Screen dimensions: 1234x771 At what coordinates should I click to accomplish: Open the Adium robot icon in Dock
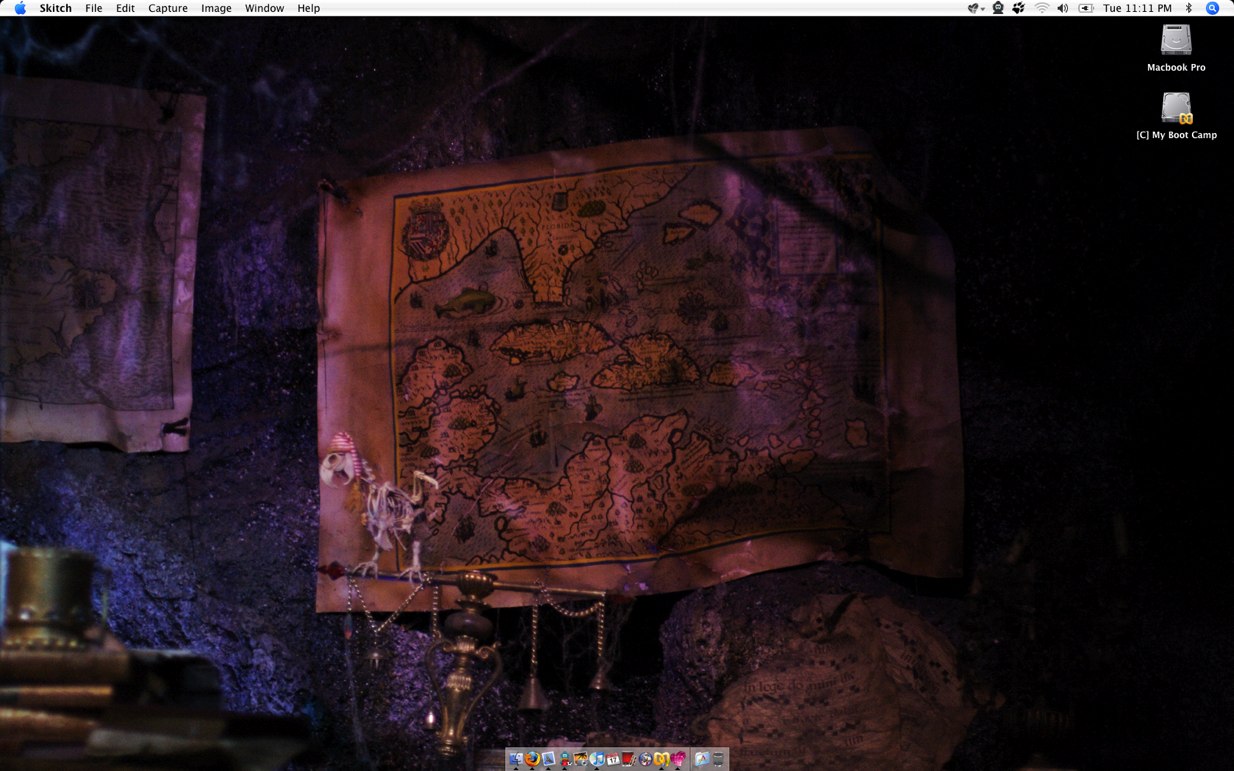click(565, 759)
